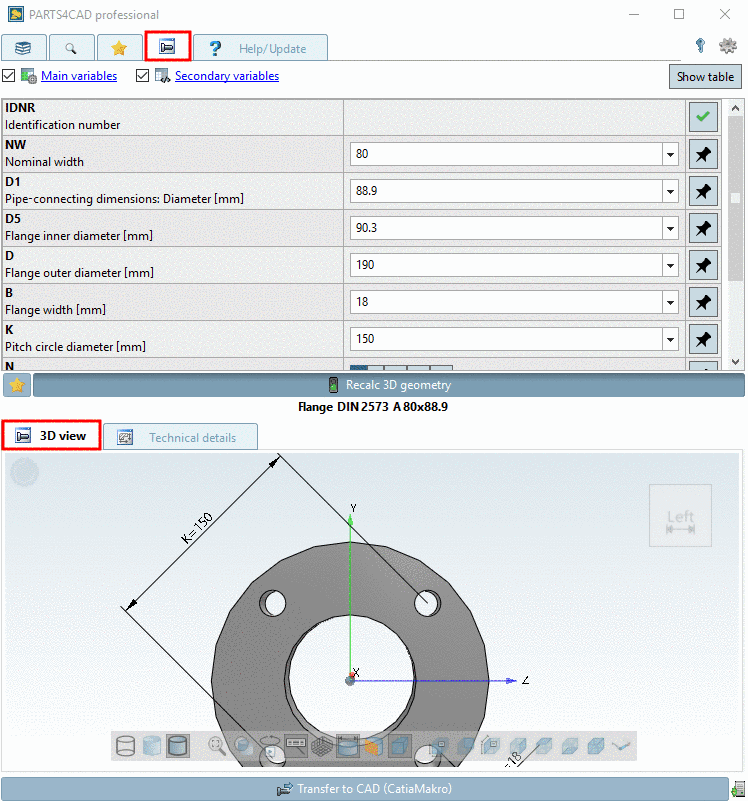Uncheck the Main variables checkbox
Image resolution: width=748 pixels, height=801 pixels.
click(x=9, y=76)
